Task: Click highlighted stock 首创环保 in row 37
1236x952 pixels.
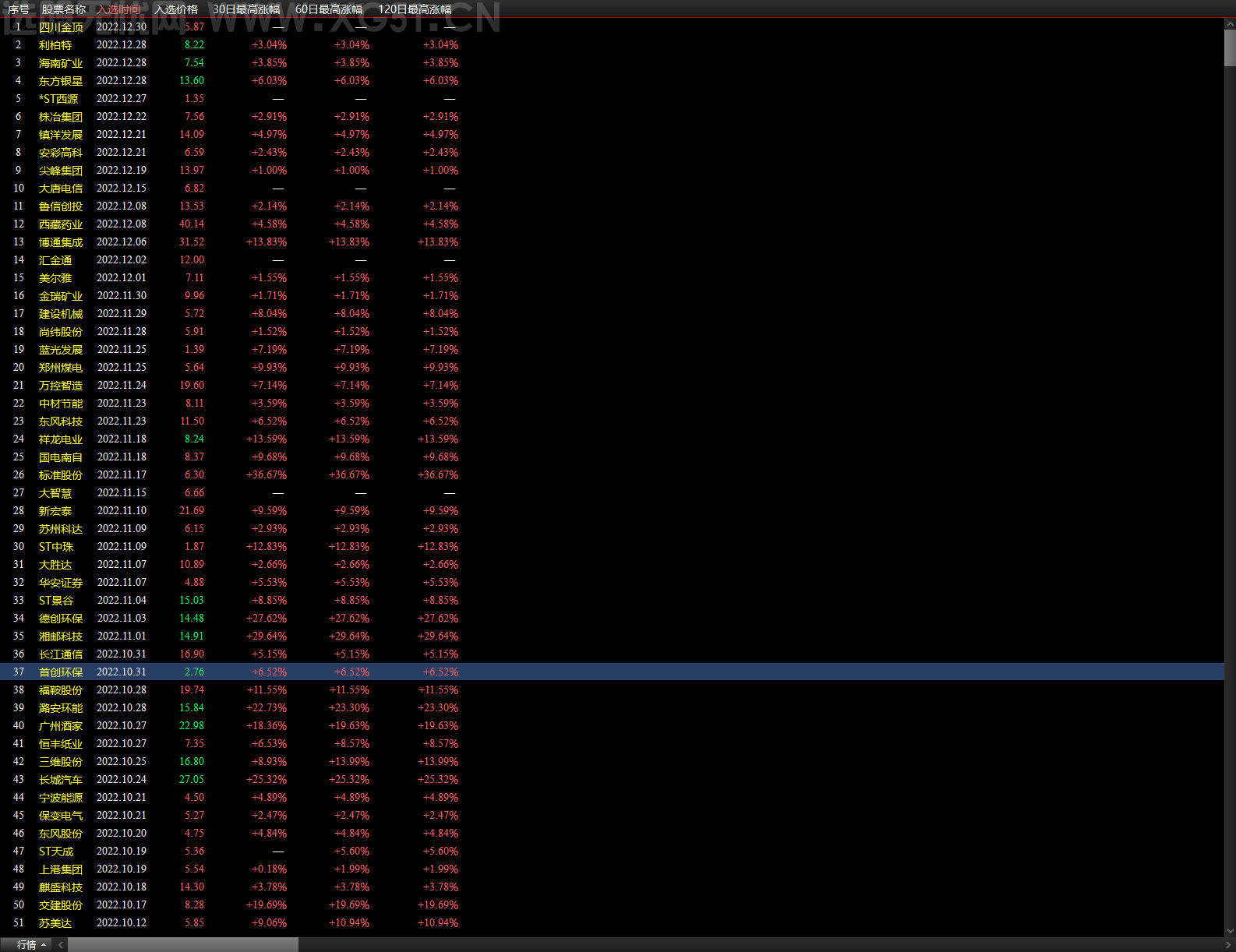Action: pos(61,672)
